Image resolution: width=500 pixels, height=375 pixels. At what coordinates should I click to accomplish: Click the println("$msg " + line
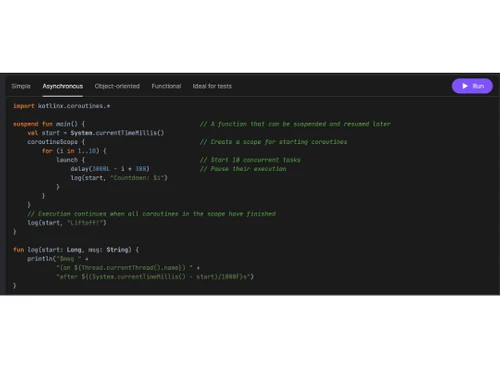click(58, 259)
